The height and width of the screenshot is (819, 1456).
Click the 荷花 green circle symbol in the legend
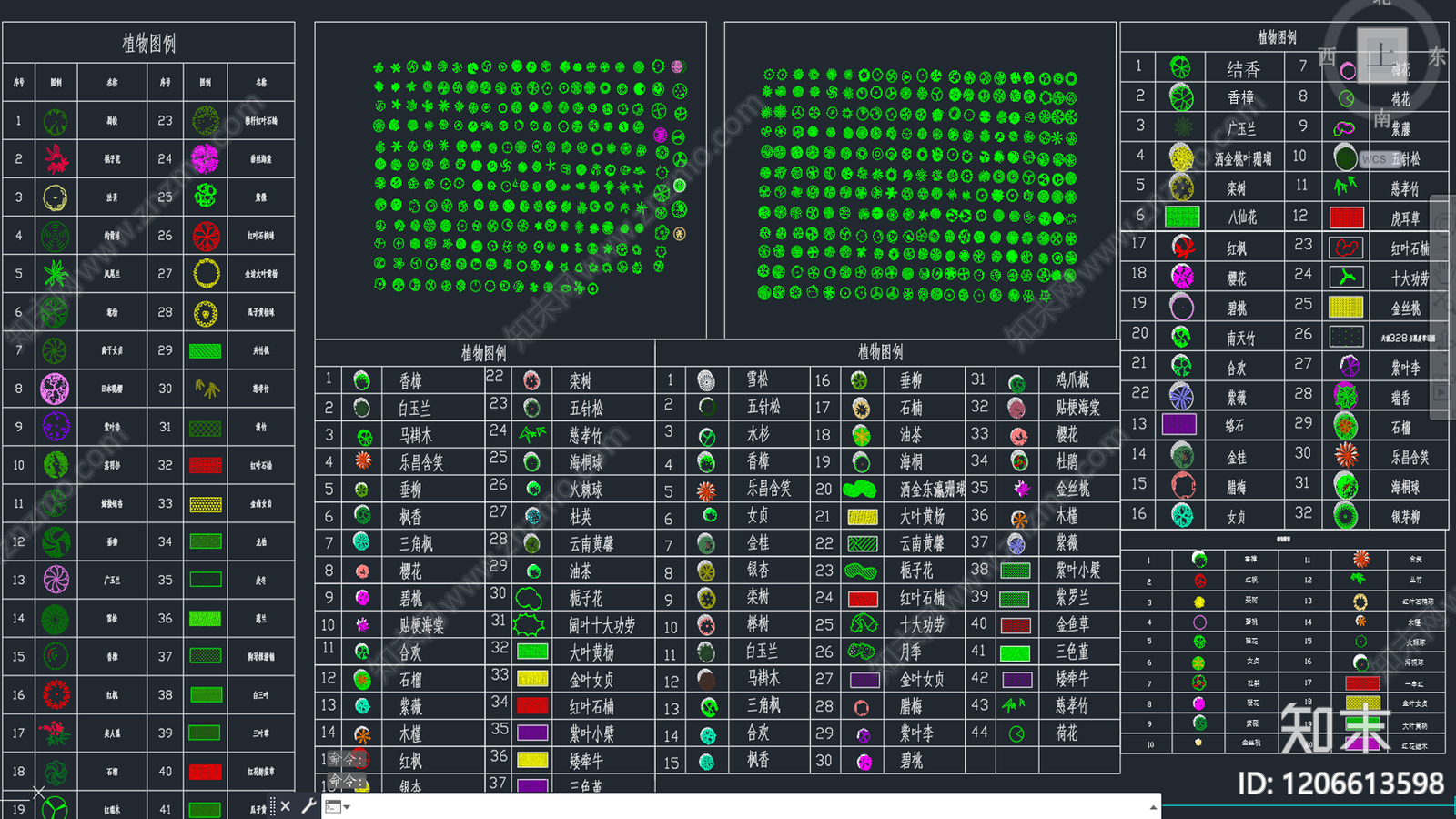(1346, 97)
